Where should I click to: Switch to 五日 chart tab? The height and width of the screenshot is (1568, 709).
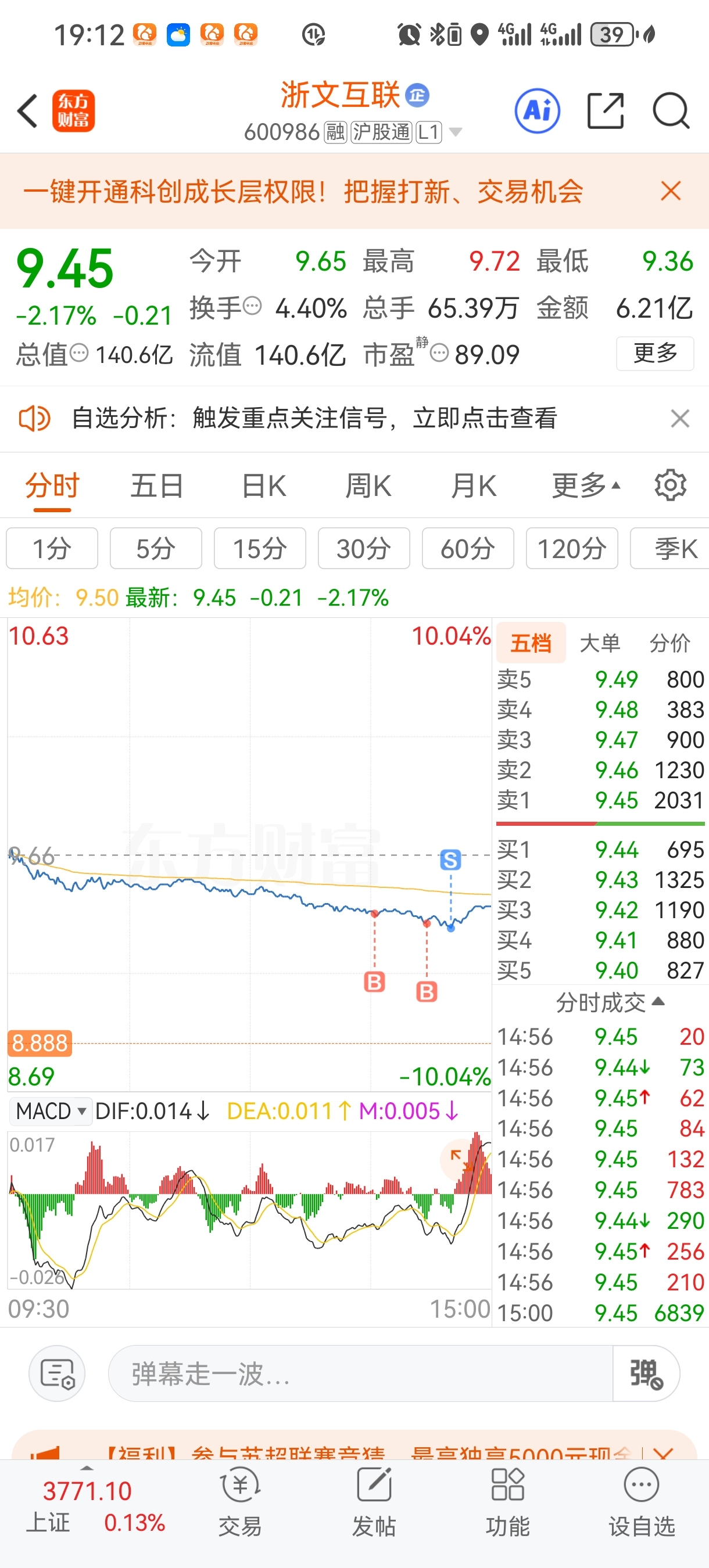157,486
